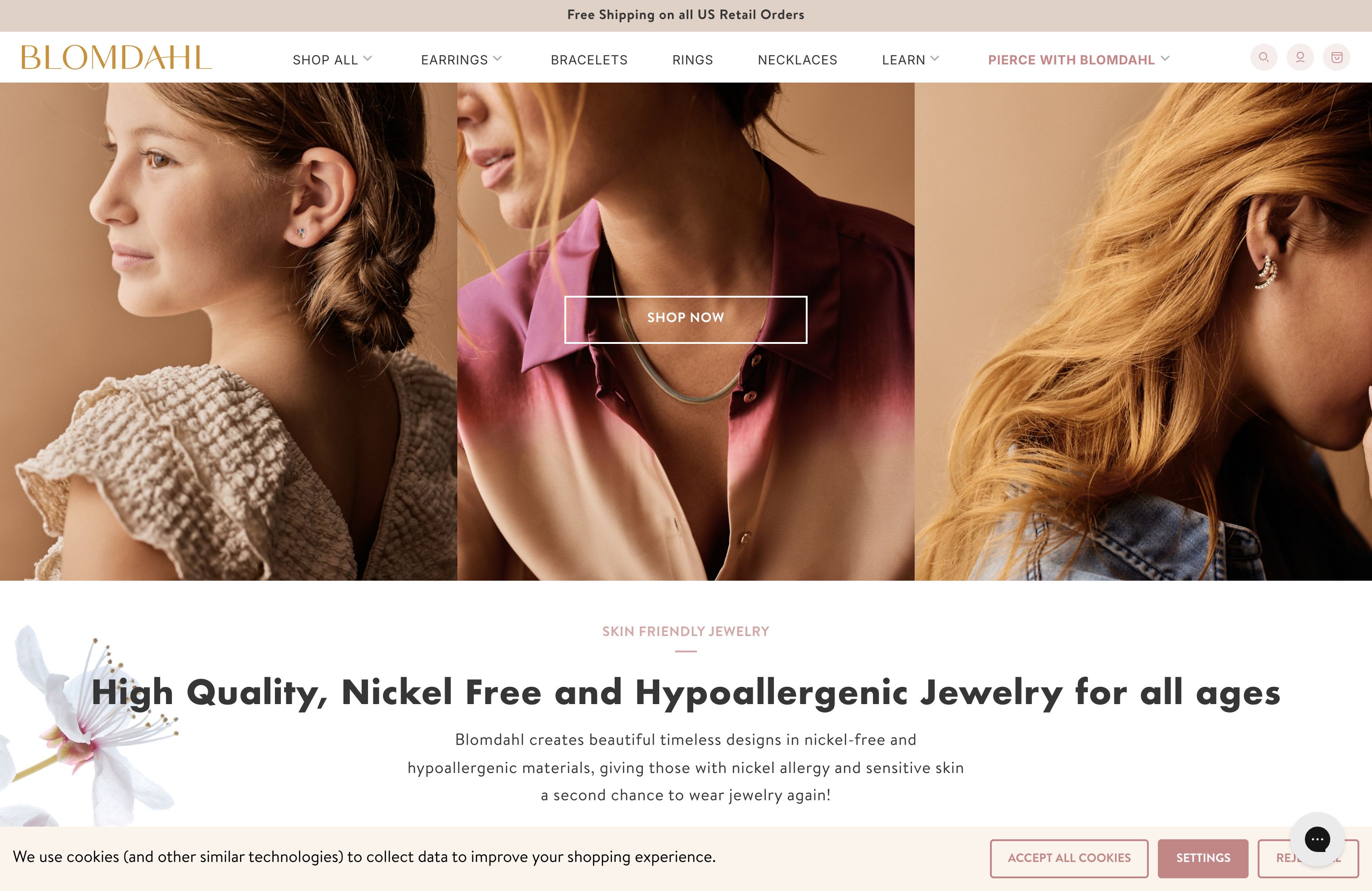
Task: Open the search icon in the header
Action: 1264,57
